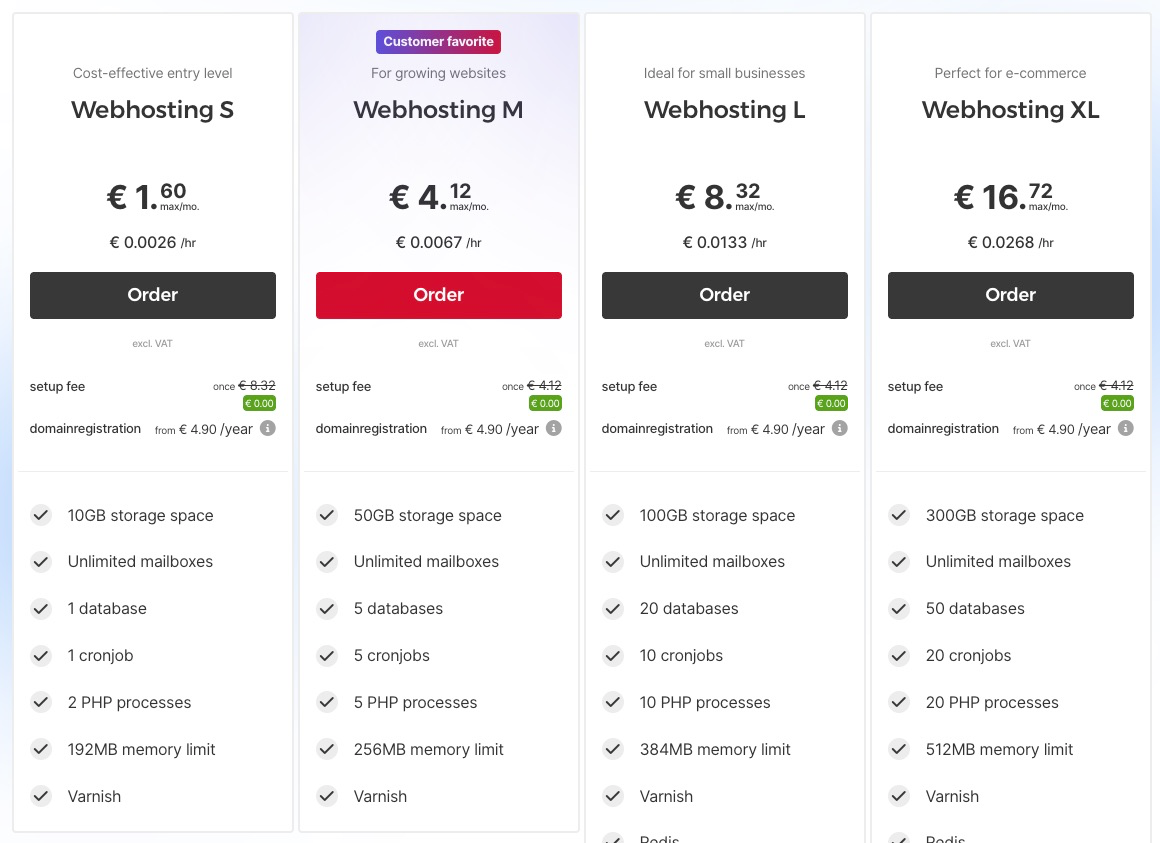This screenshot has height=843, width=1160.
Task: Click checkmark icon beside 5 cronjobs
Action: point(327,656)
